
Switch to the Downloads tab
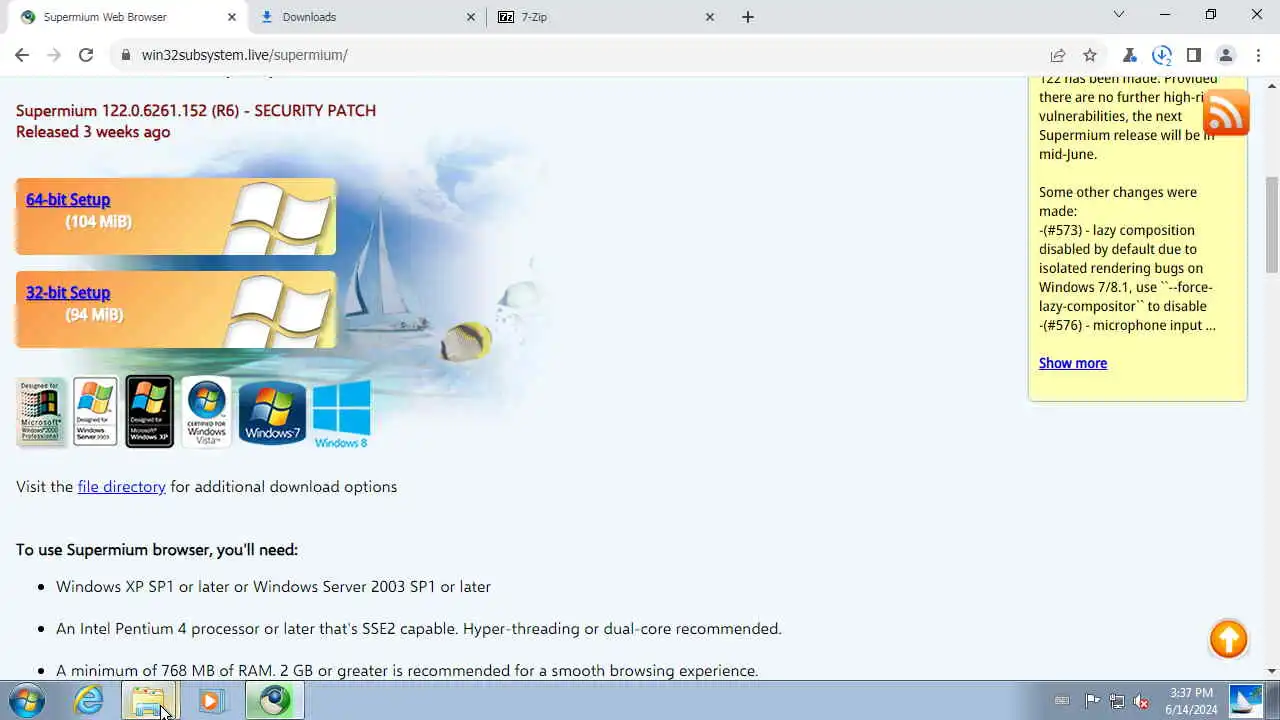point(368,17)
